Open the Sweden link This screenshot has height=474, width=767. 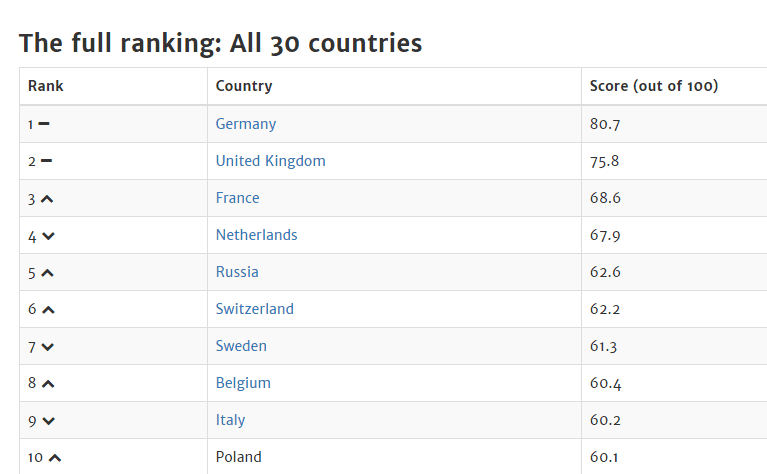tap(241, 346)
